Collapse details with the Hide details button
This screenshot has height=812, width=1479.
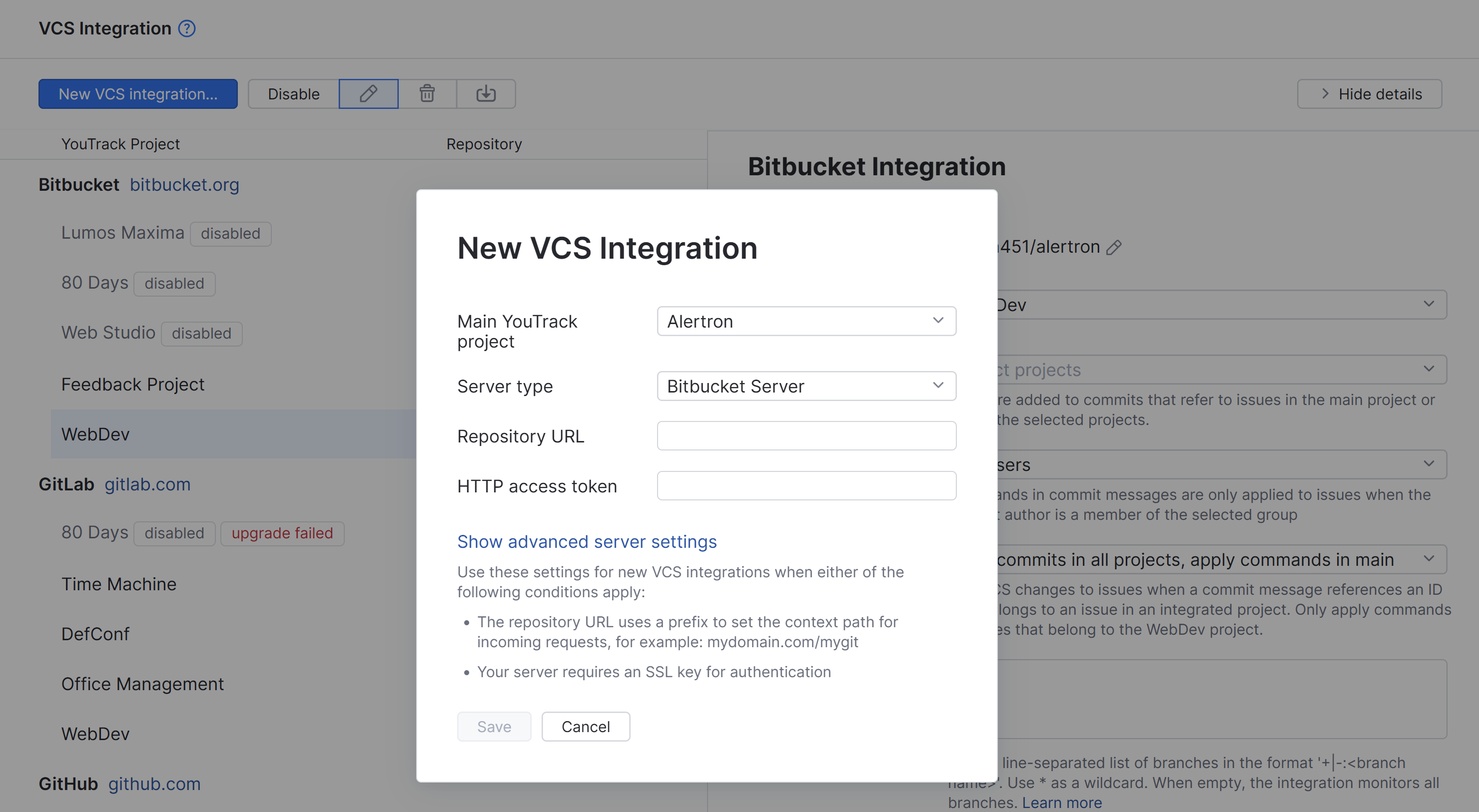pyautogui.click(x=1370, y=93)
